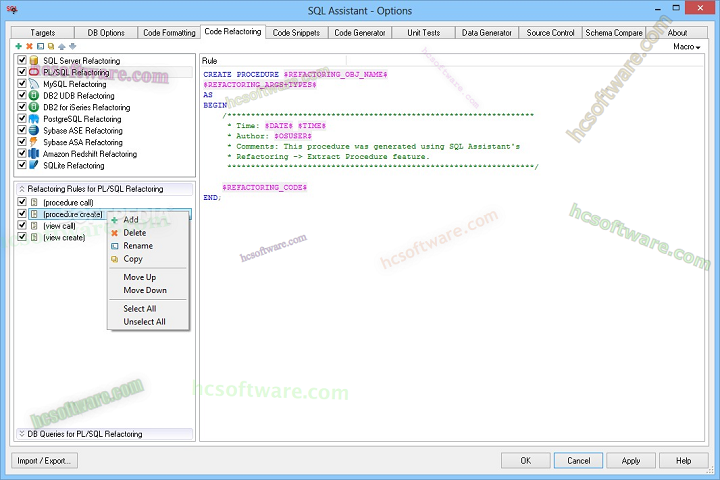Click the (view call) rule document icon
The height and width of the screenshot is (480, 720).
pos(34,226)
